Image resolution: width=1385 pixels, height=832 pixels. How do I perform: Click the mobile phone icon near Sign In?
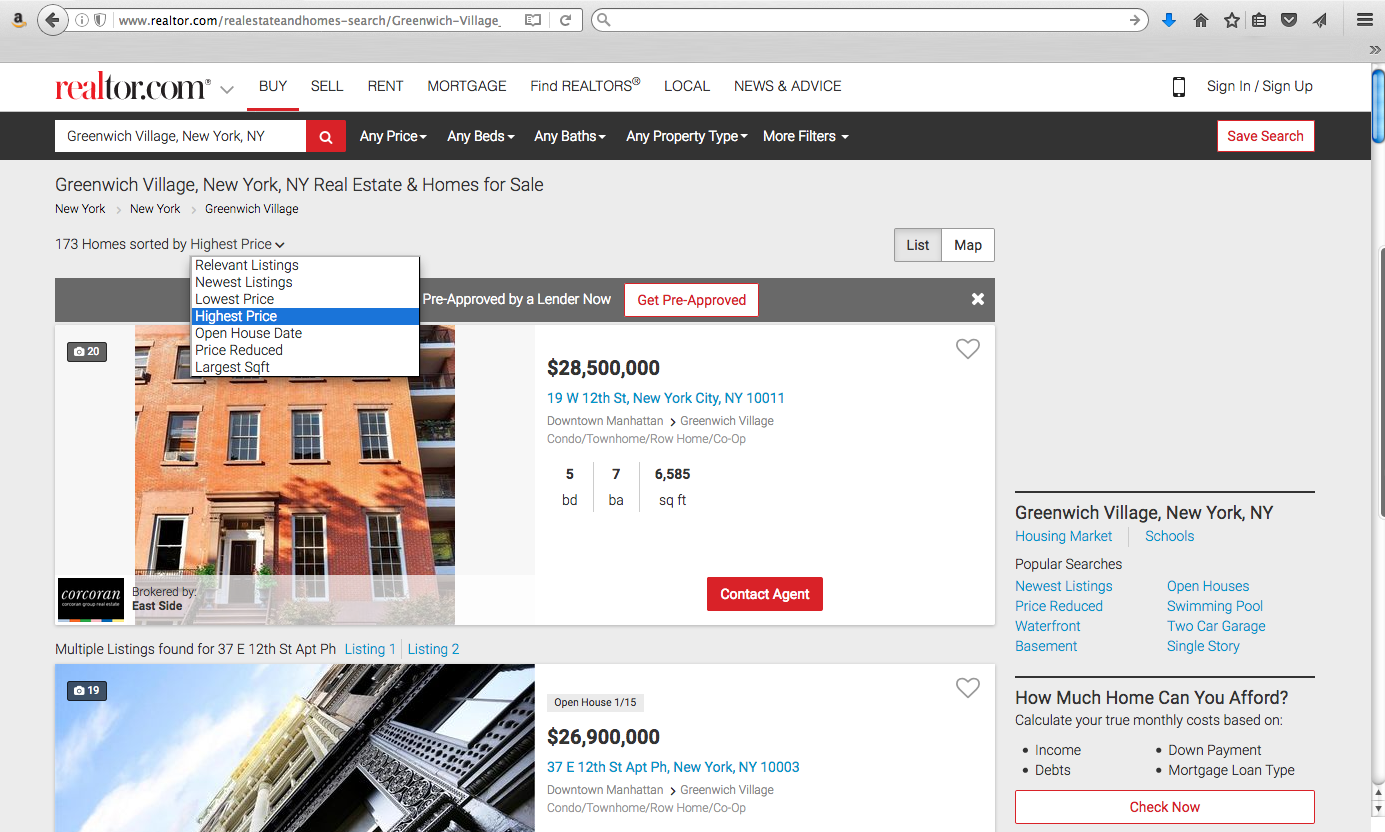(x=1178, y=87)
